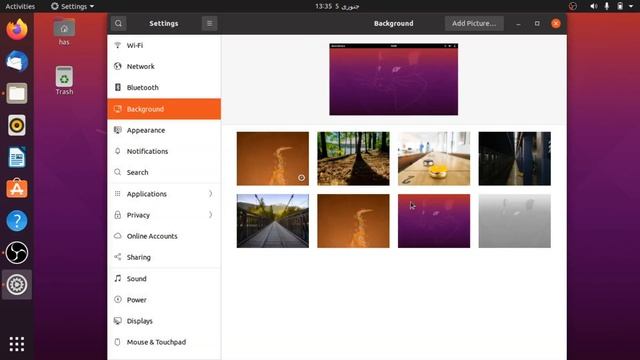
Task: Open Ubuntu Software from the dock
Action: coord(17,189)
